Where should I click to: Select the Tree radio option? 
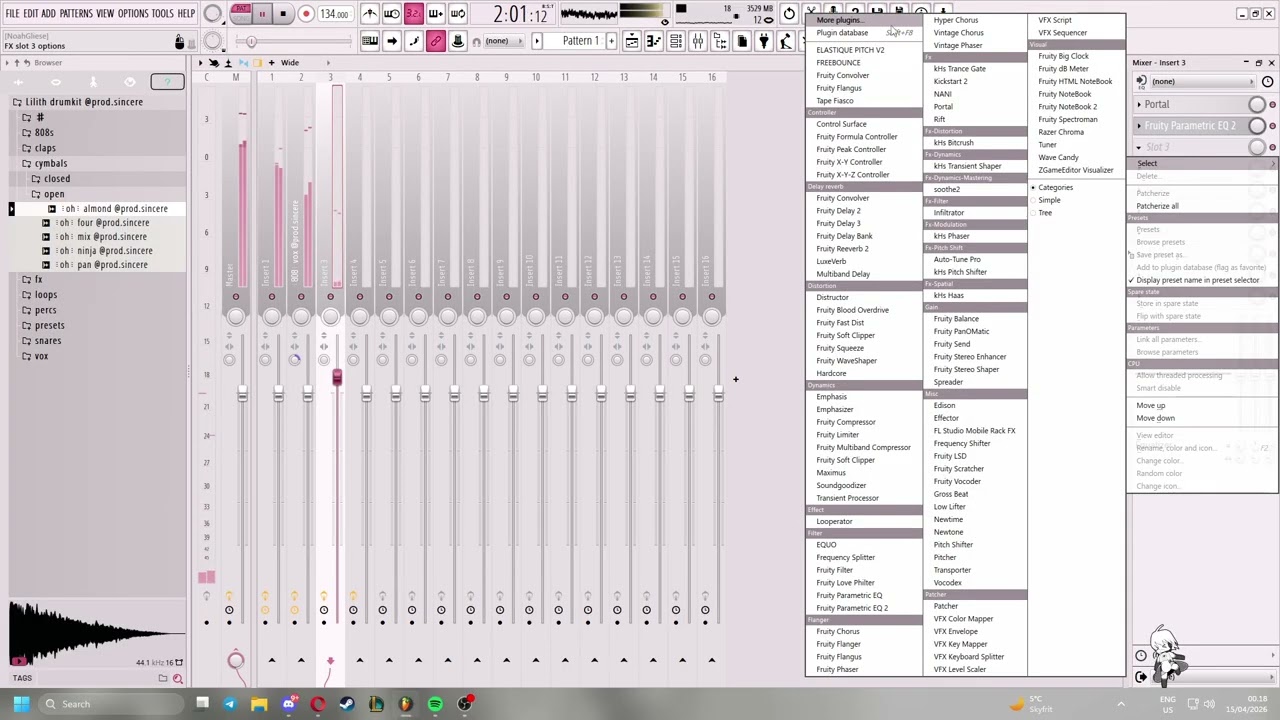pos(1044,213)
